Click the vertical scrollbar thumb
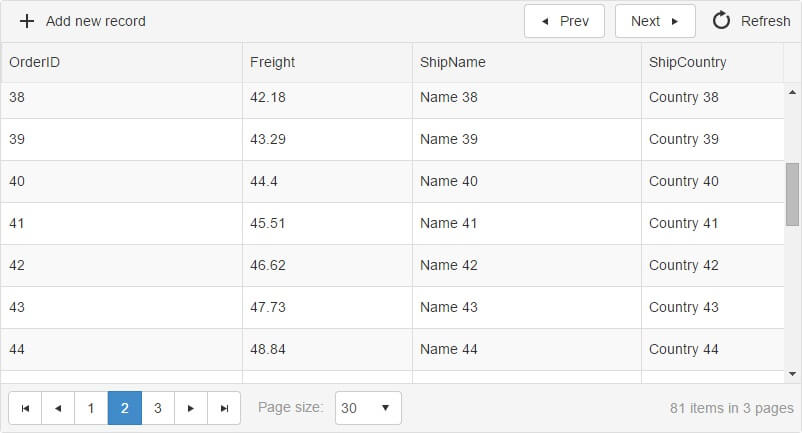 (793, 194)
